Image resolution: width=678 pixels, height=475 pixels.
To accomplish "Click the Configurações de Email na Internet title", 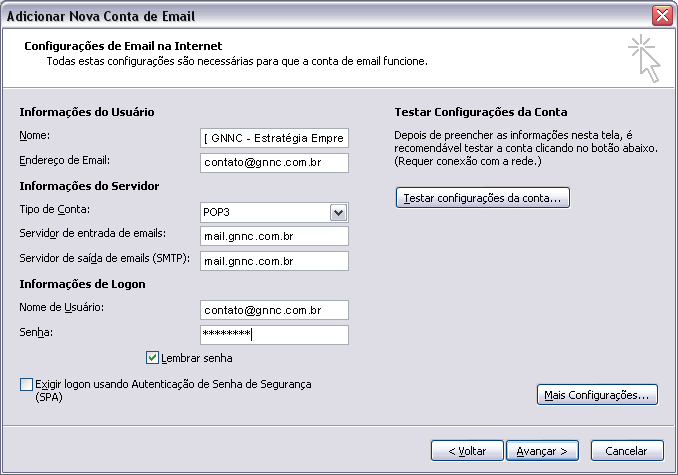I will coord(123,46).
